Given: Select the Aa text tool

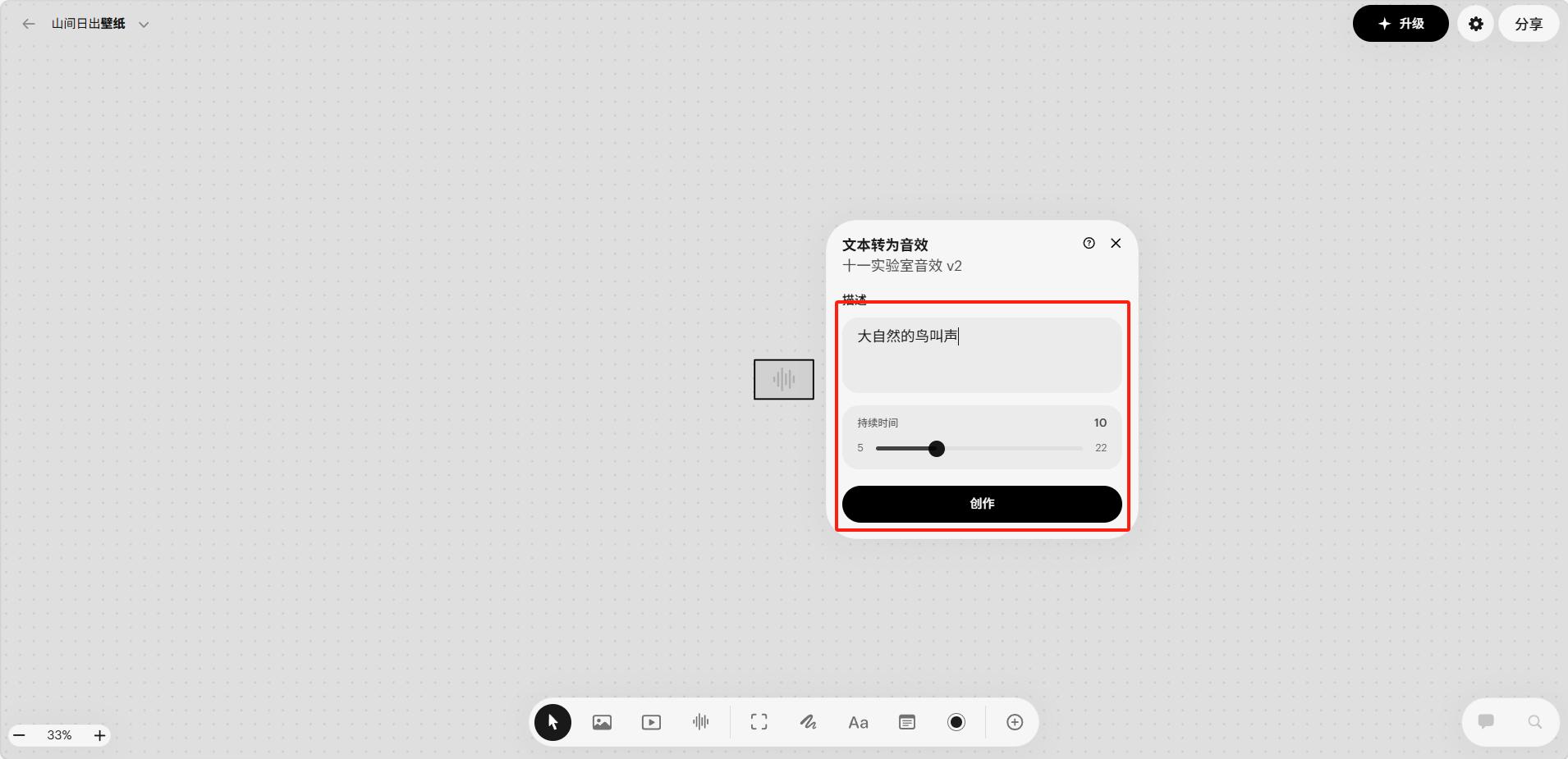Looking at the screenshot, I should (x=858, y=722).
